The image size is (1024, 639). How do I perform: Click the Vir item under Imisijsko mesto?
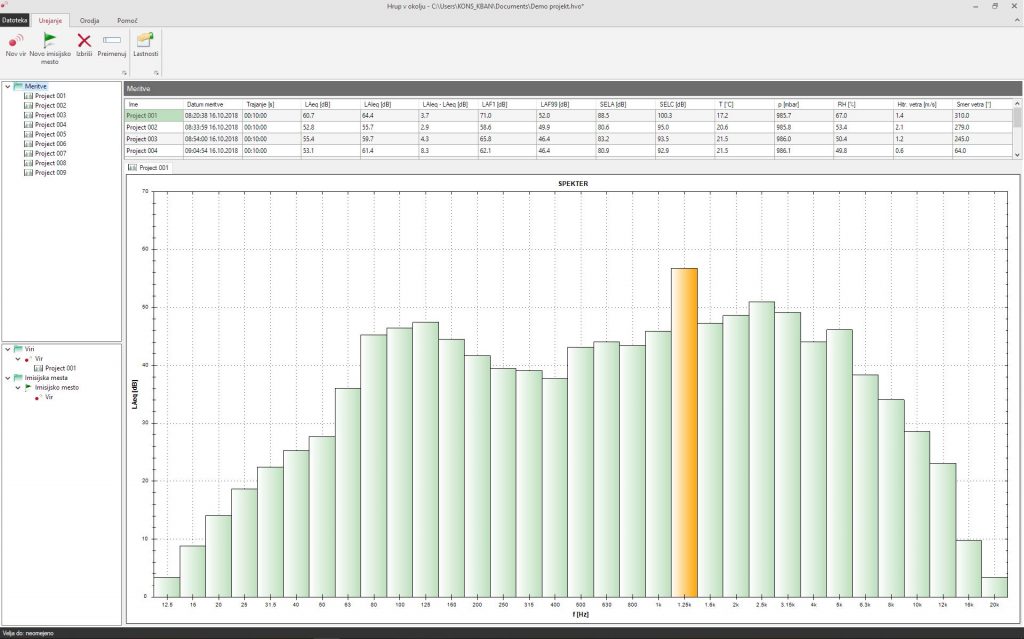pyautogui.click(x=49, y=397)
